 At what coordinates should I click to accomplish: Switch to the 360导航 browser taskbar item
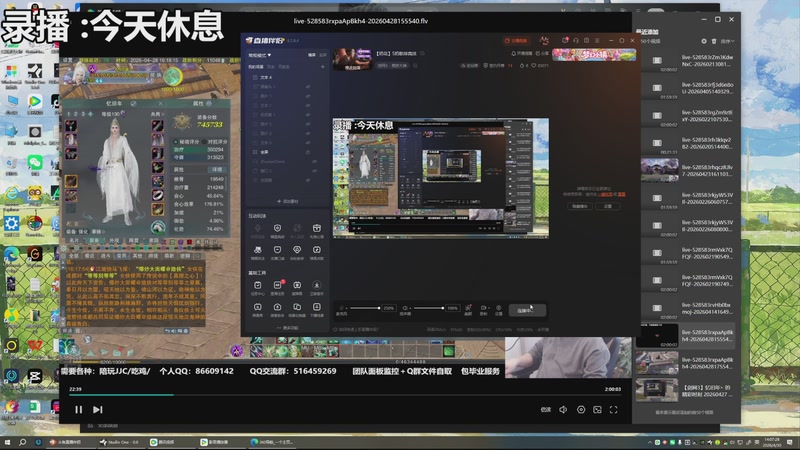tap(271, 442)
